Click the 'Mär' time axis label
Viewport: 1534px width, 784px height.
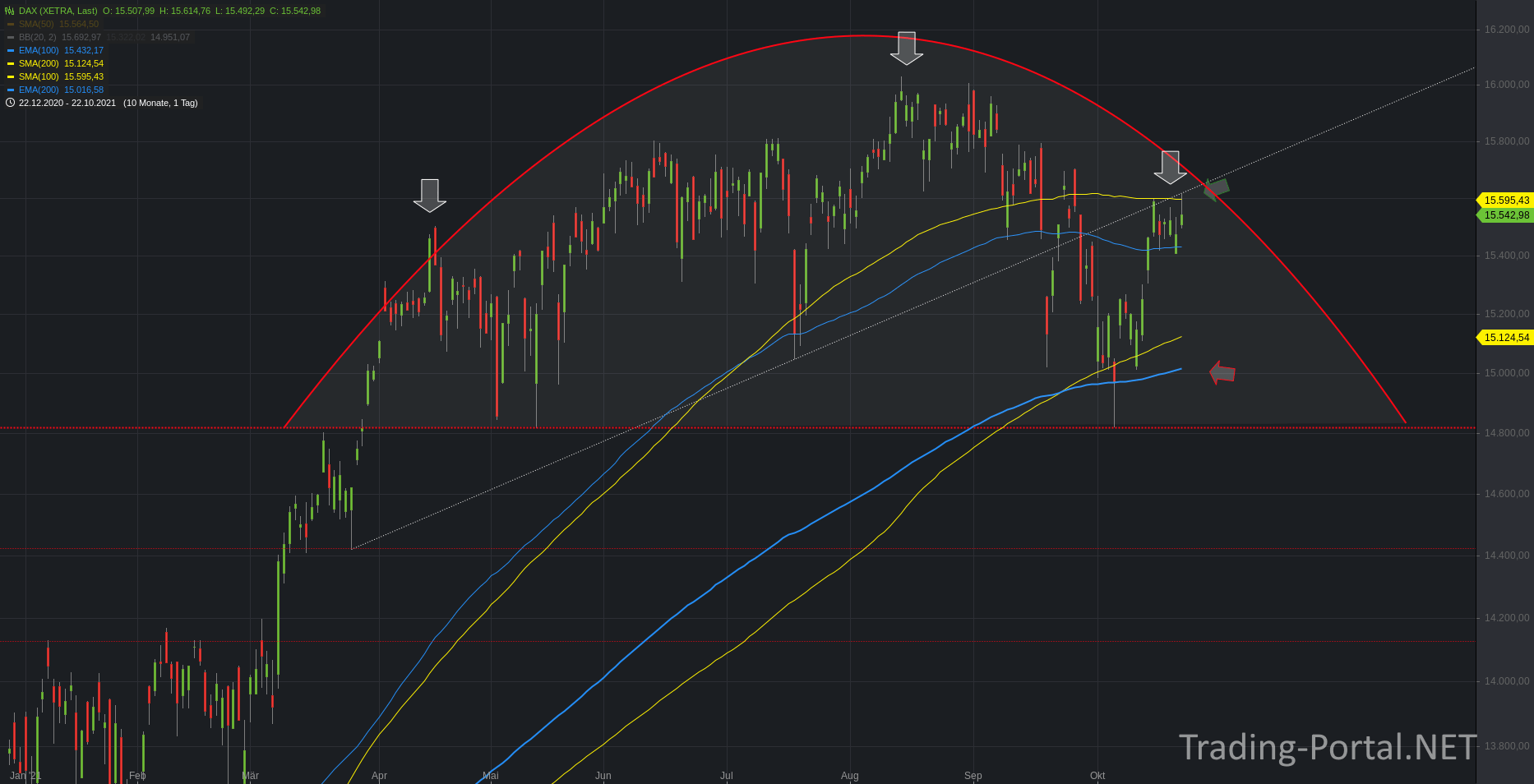click(251, 776)
